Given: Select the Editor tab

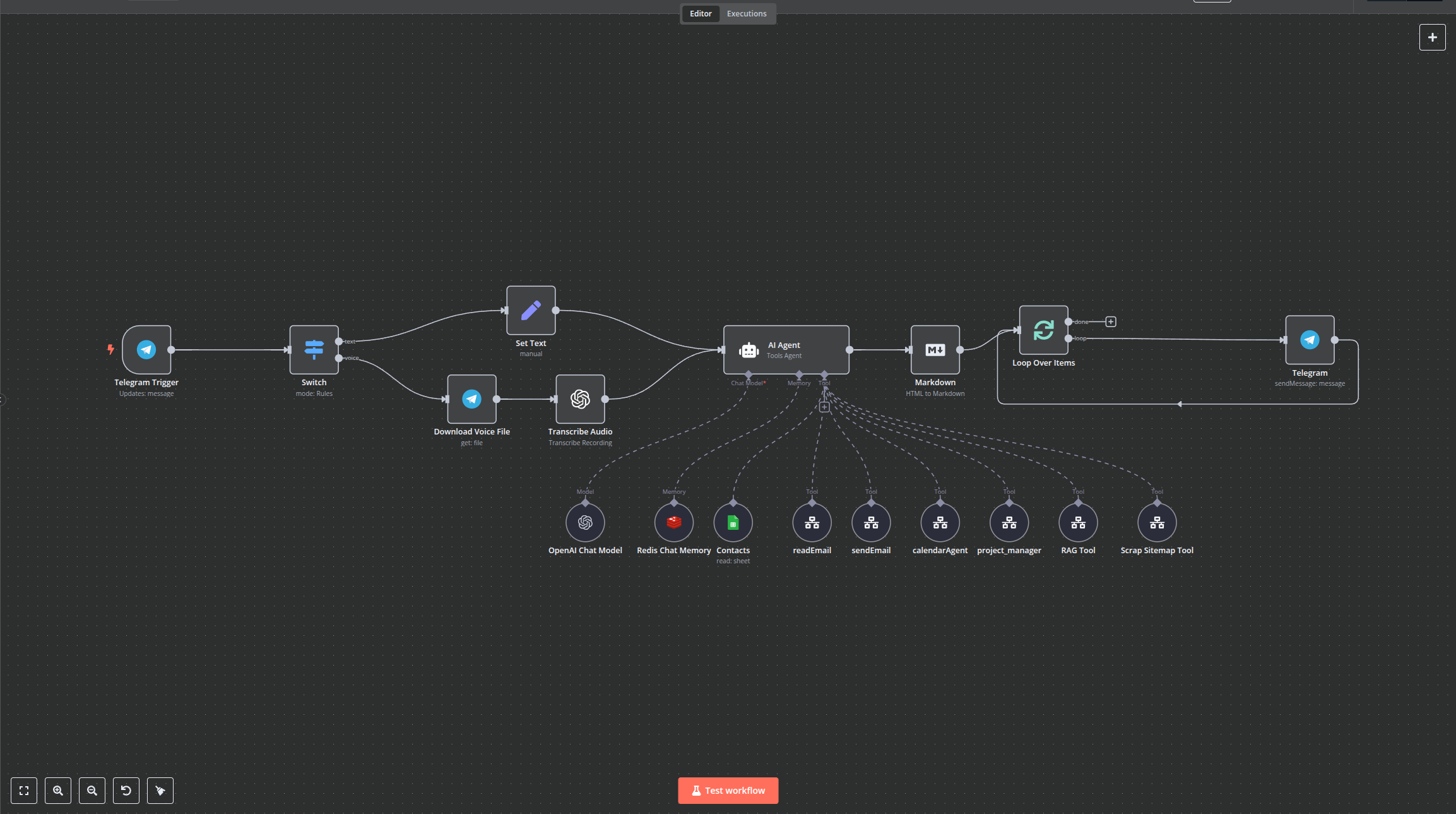Looking at the screenshot, I should tap(701, 13).
